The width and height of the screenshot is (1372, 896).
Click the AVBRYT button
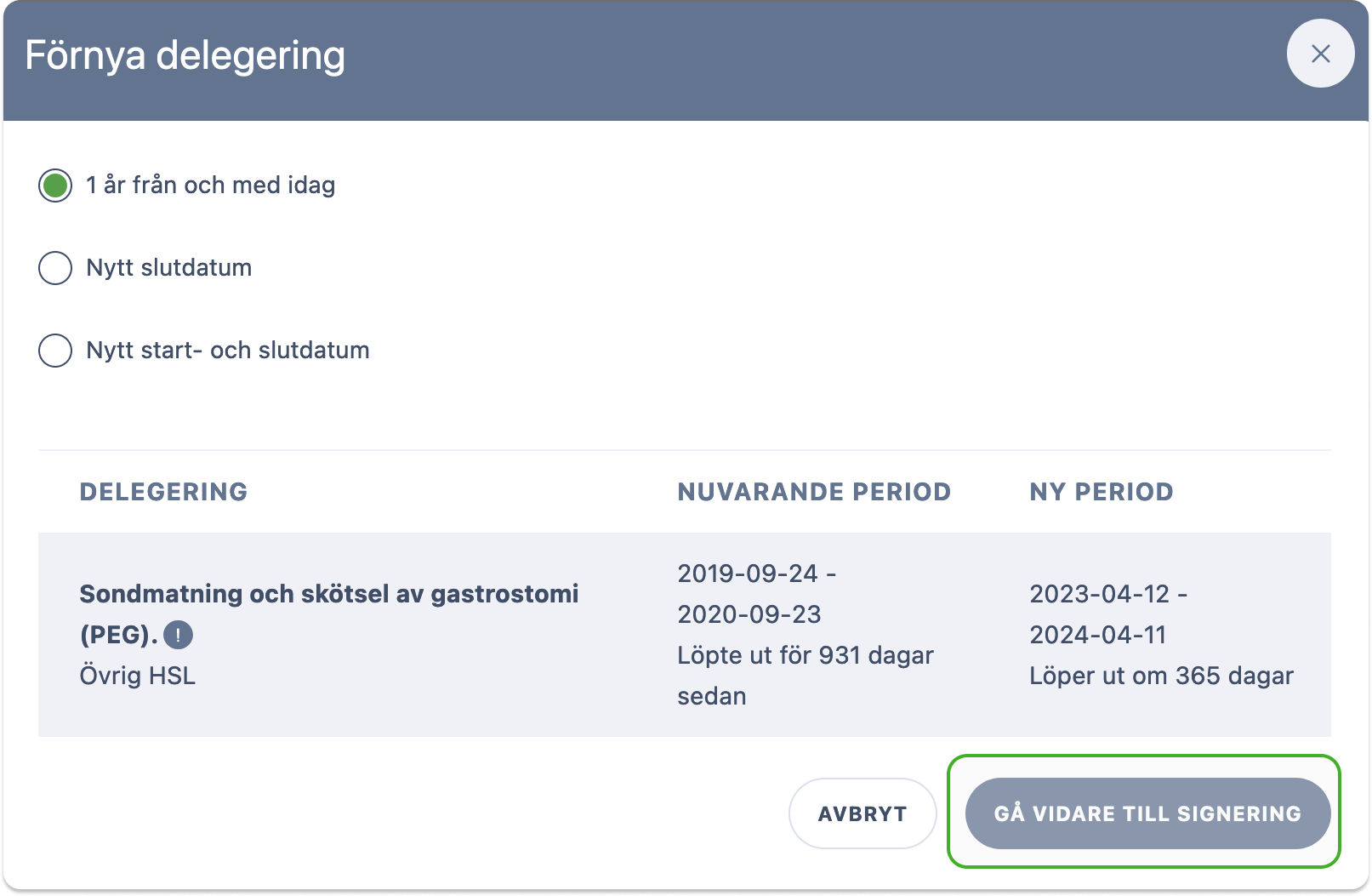pyautogui.click(x=862, y=813)
